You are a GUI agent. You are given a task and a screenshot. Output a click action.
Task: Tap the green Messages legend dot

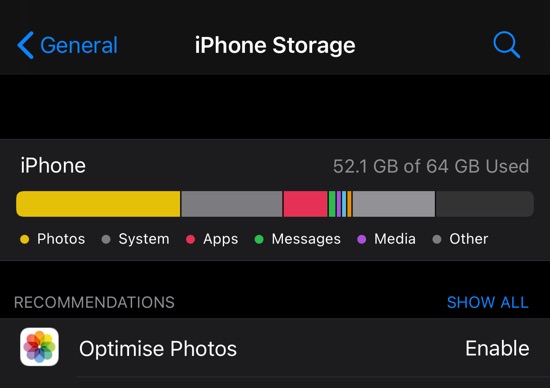click(259, 239)
